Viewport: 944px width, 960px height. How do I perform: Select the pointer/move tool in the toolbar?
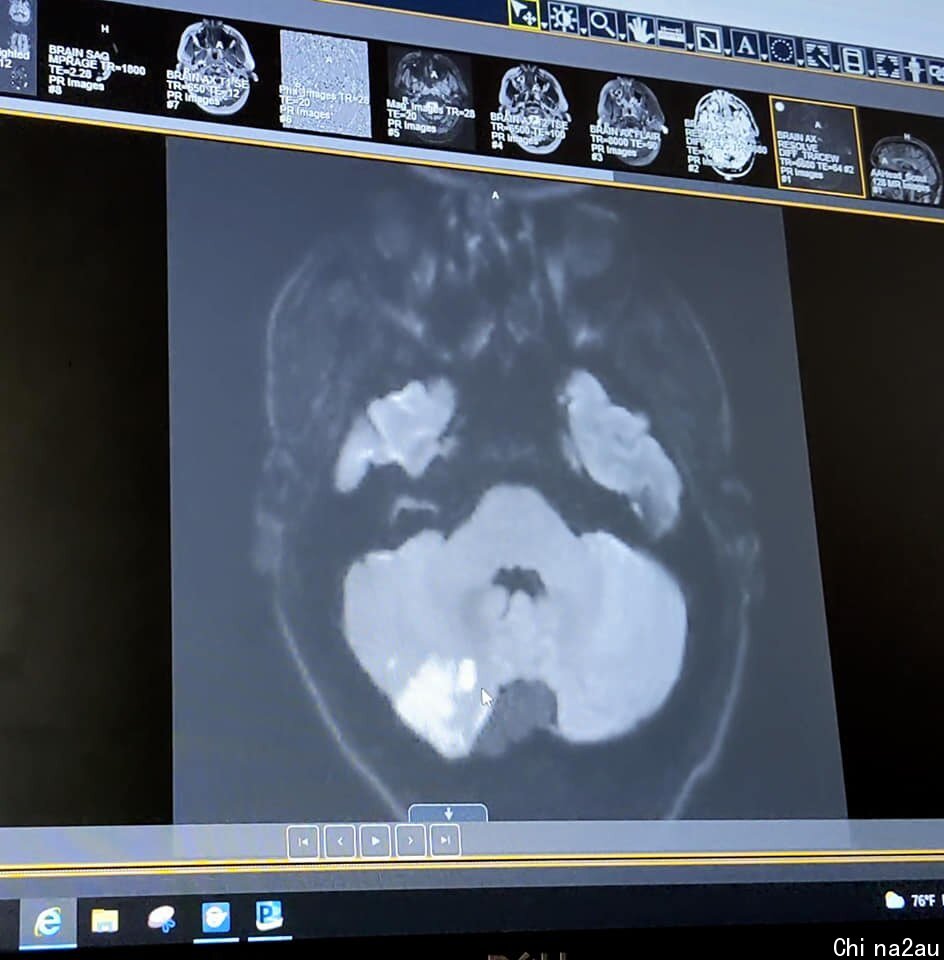[524, 13]
